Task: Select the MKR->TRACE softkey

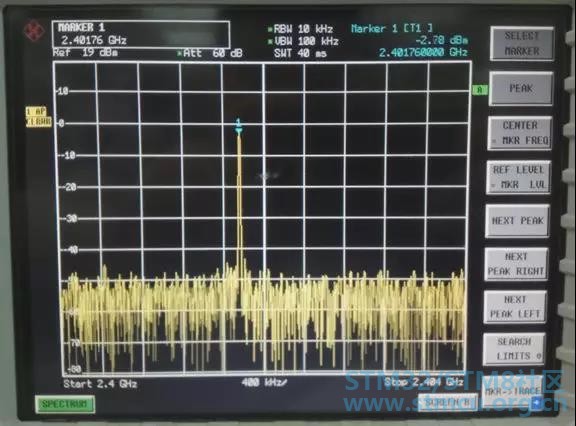Action: (513, 391)
